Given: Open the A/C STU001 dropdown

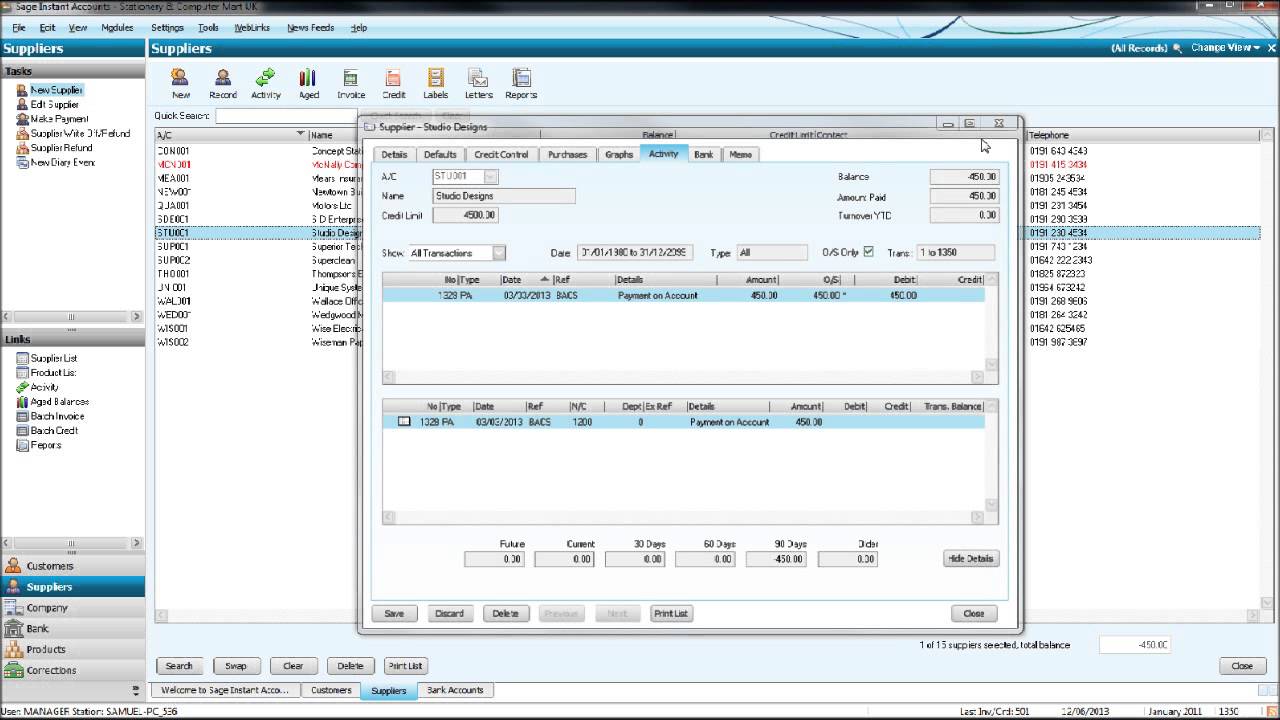Looking at the screenshot, I should click(491, 177).
